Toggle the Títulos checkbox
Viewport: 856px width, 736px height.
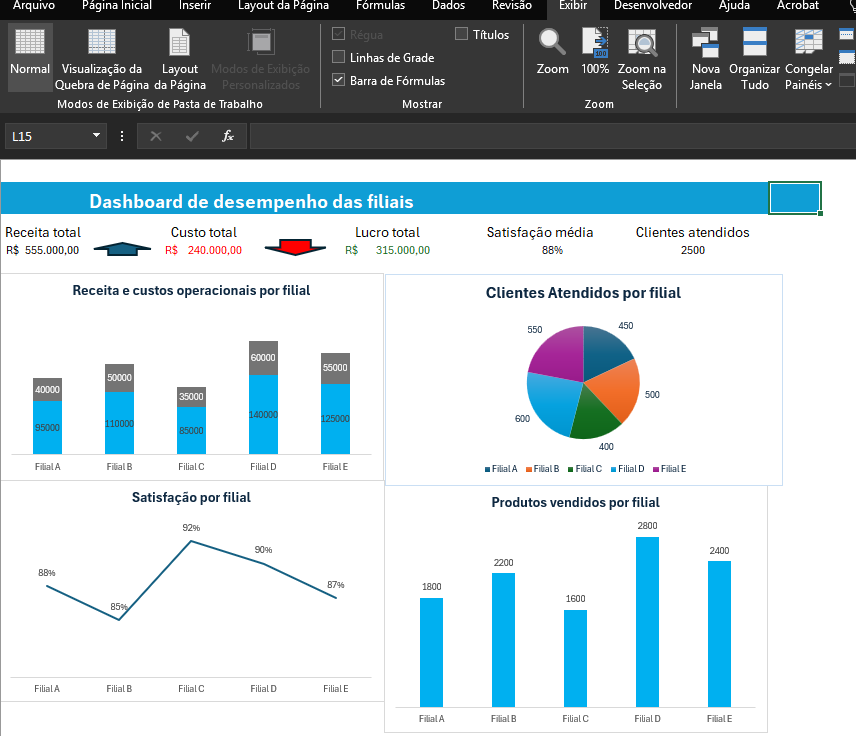pos(461,35)
